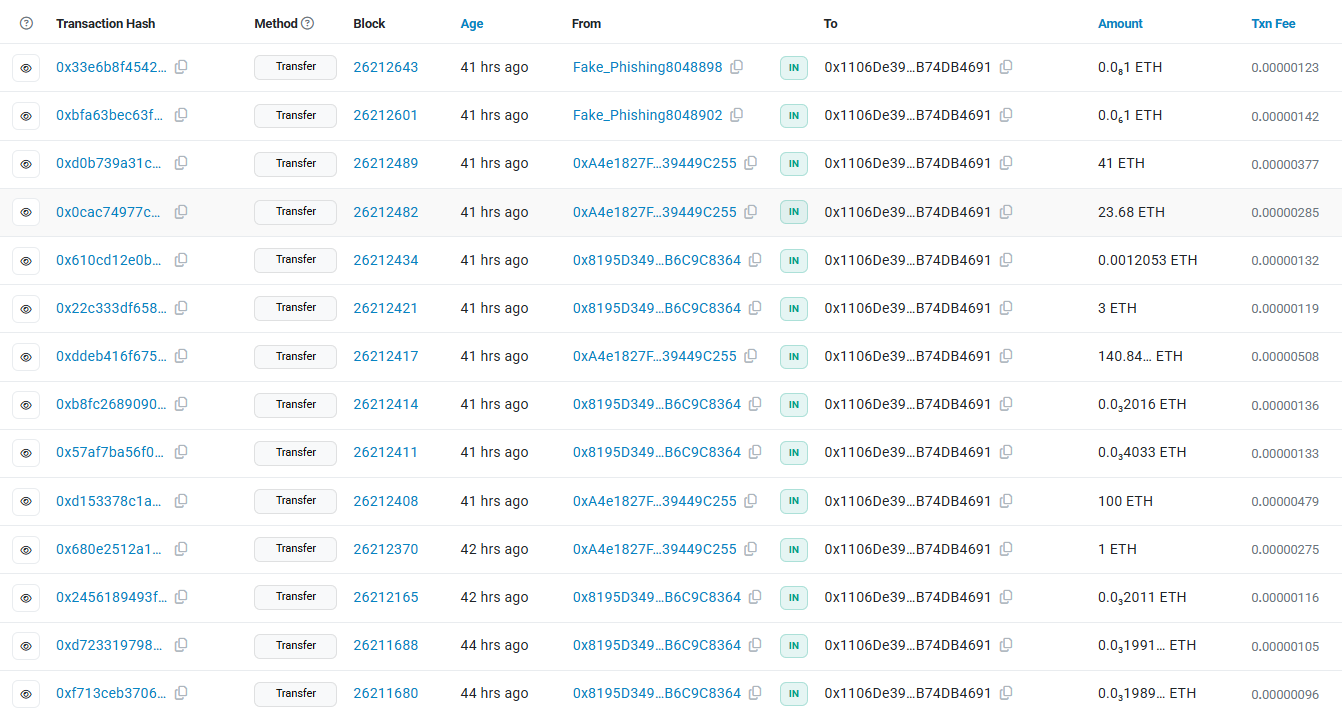The image size is (1342, 711).
Task: Open block 26212165
Action: (386, 597)
